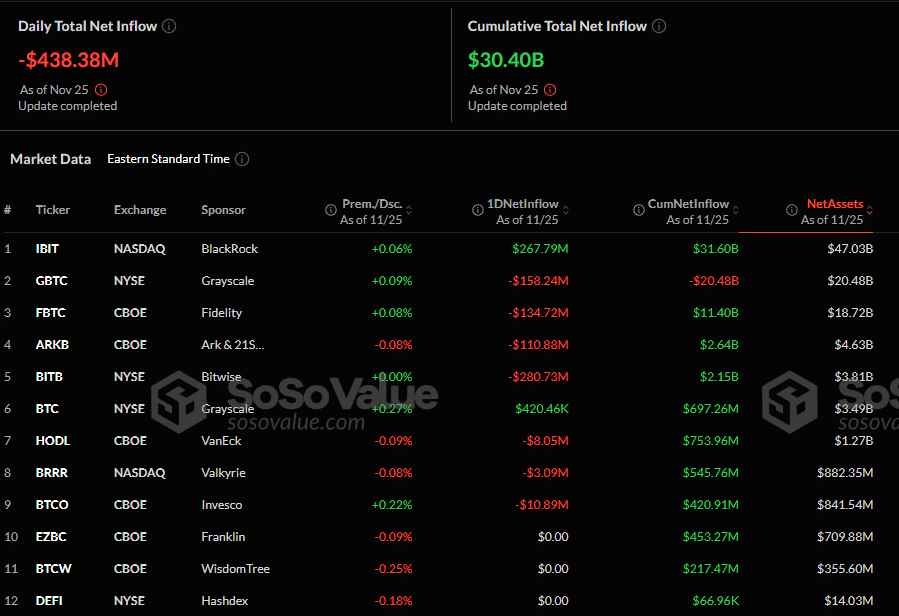Click FBTC's -$134.72M daily inflow
The height and width of the screenshot is (616, 899).
click(538, 313)
